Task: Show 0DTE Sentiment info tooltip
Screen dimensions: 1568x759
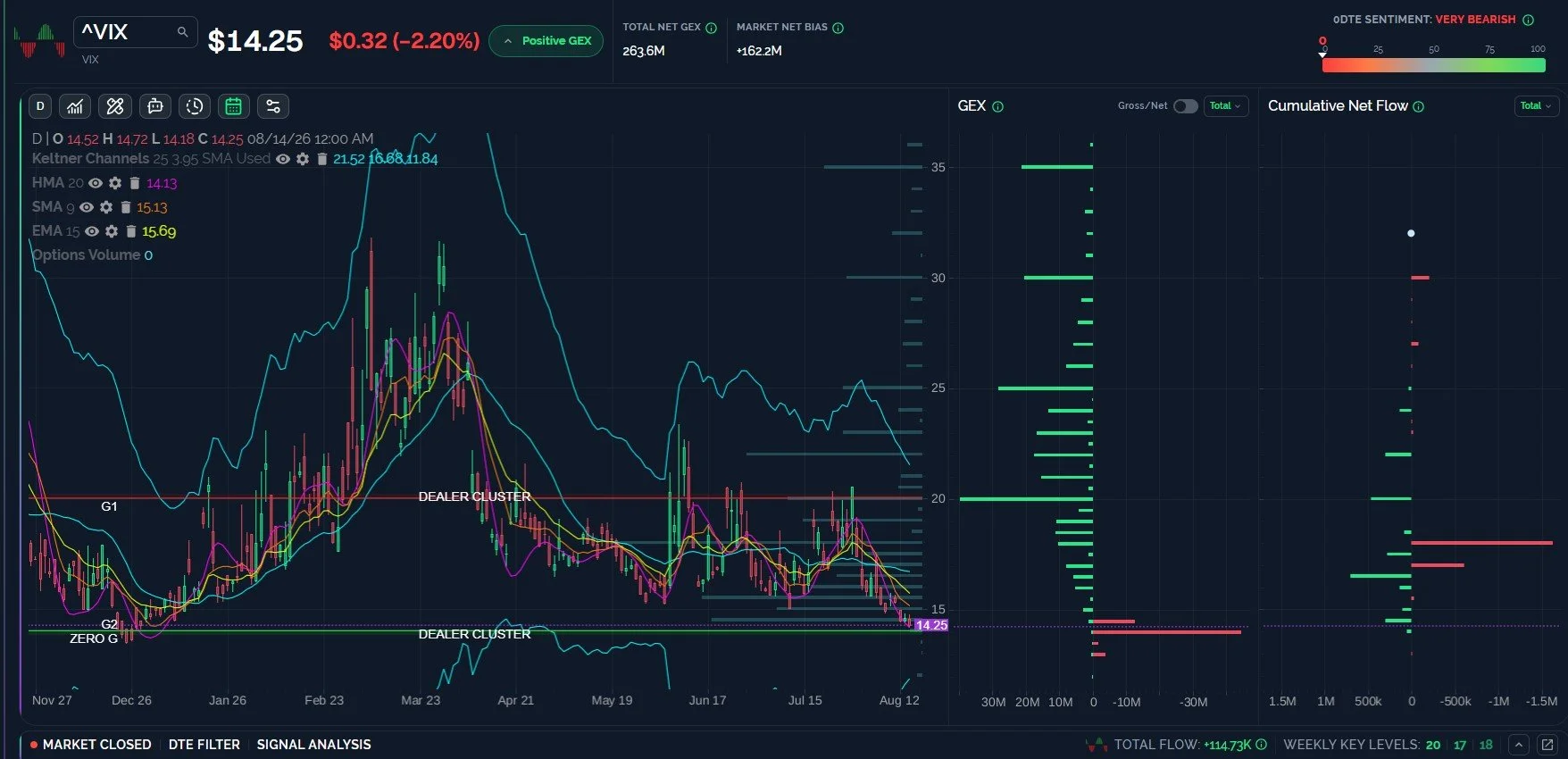Action: [1528, 20]
